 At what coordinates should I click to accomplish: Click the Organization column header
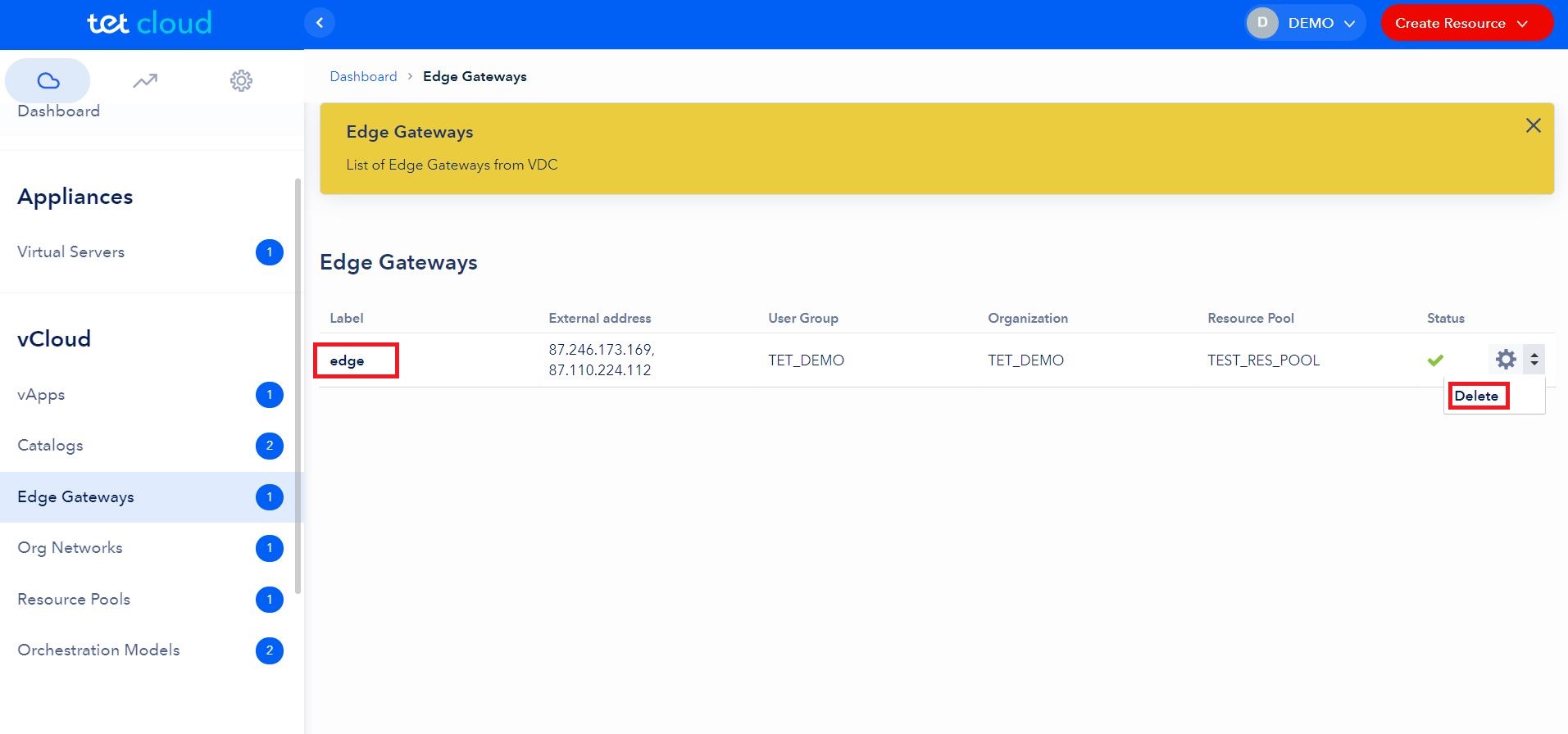1028,318
